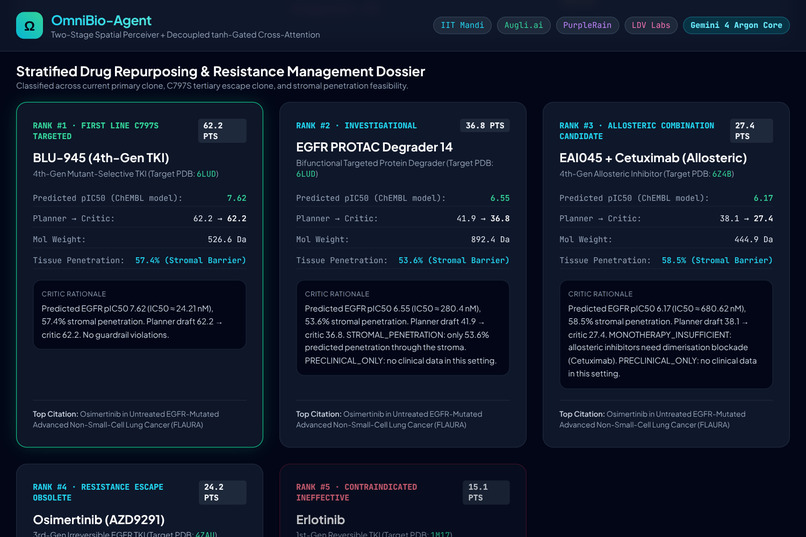Open the 6LUD PDB link under EGFR PROTAC Degrader
This screenshot has height=537, width=806.
point(306,174)
